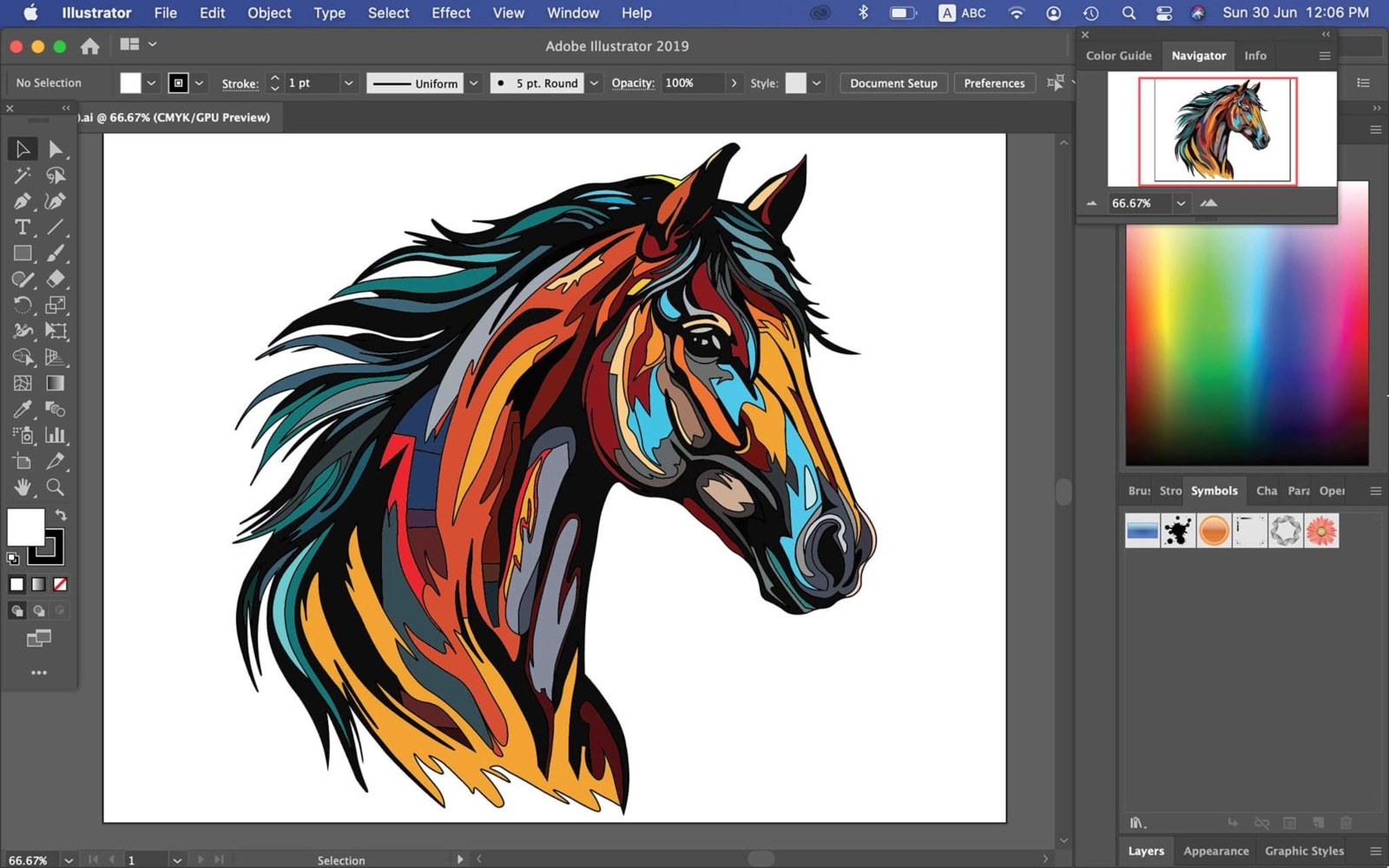This screenshot has height=868, width=1389.
Task: Pick the Free Transform tool
Action: point(56,332)
